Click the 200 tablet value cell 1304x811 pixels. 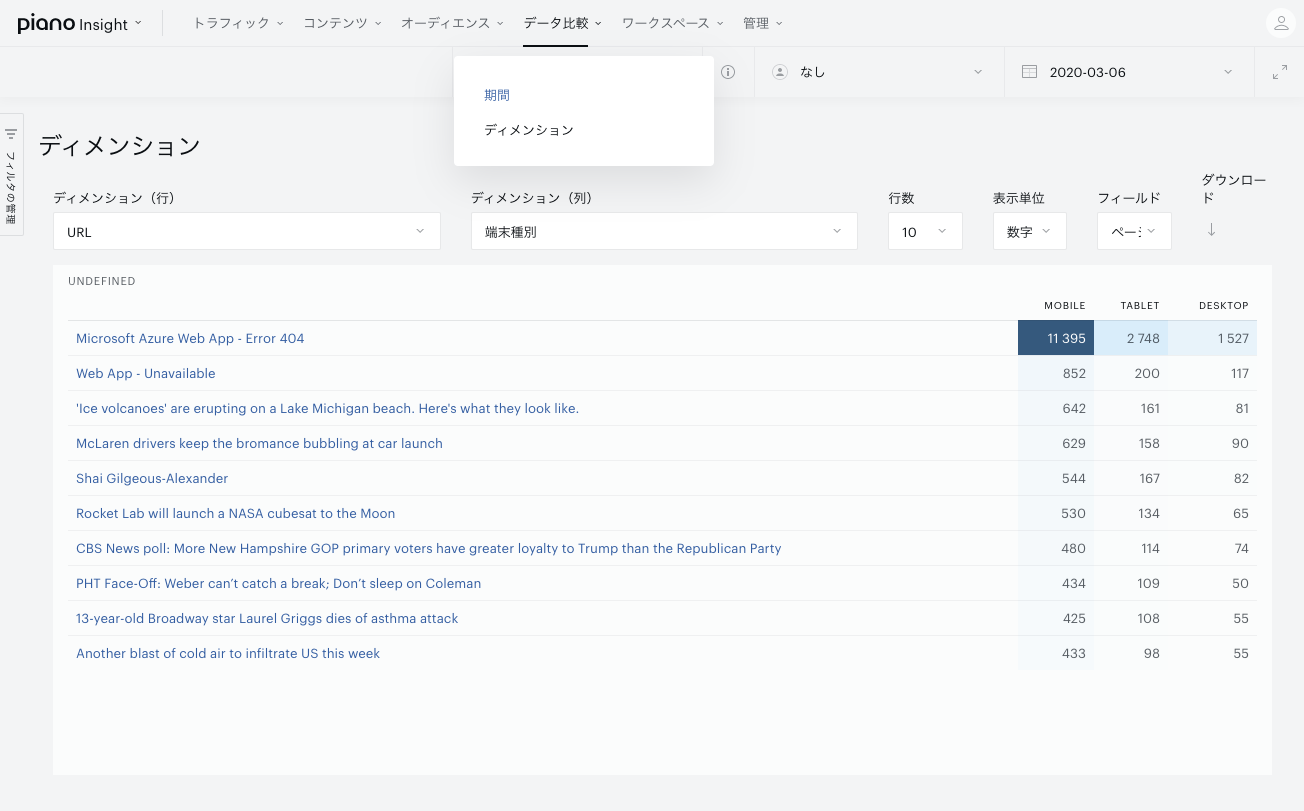(1131, 373)
